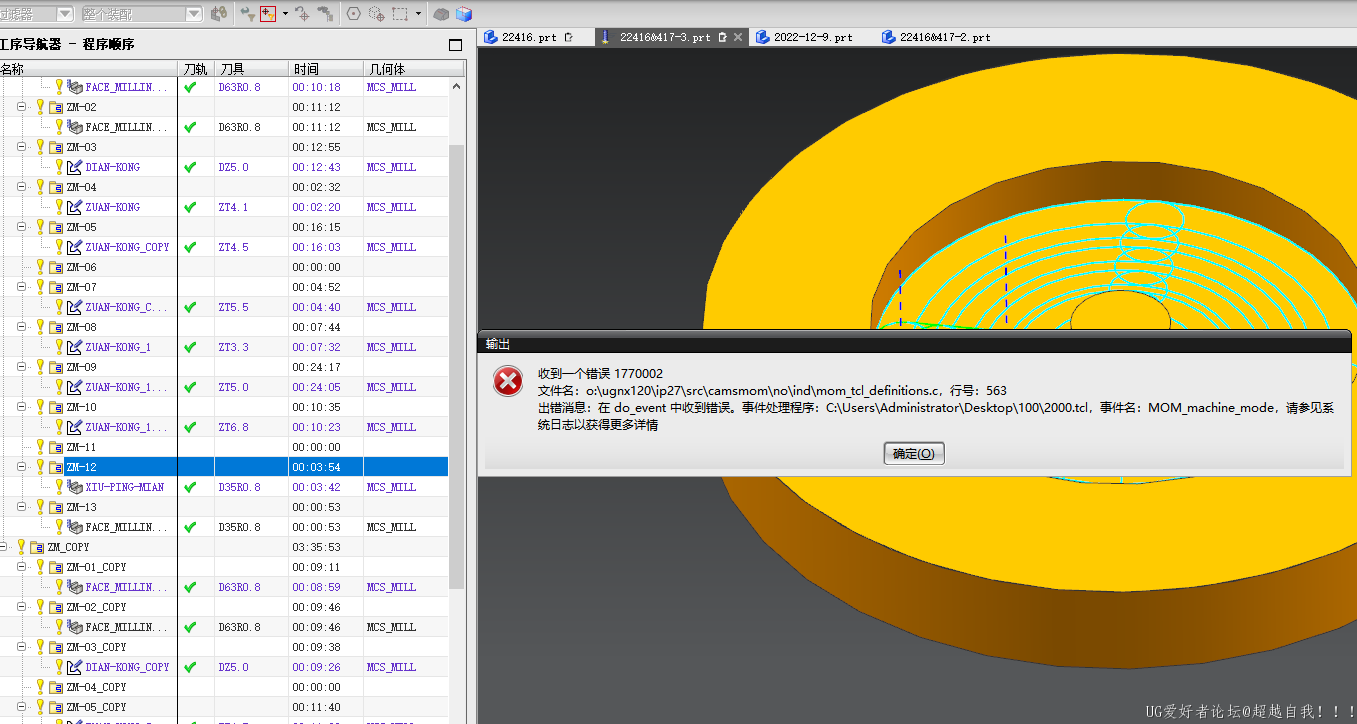Screen dimensions: 1357x724
Task: Click time cell 03:35:53 of ZM_COPY
Action: pyautogui.click(x=316, y=547)
